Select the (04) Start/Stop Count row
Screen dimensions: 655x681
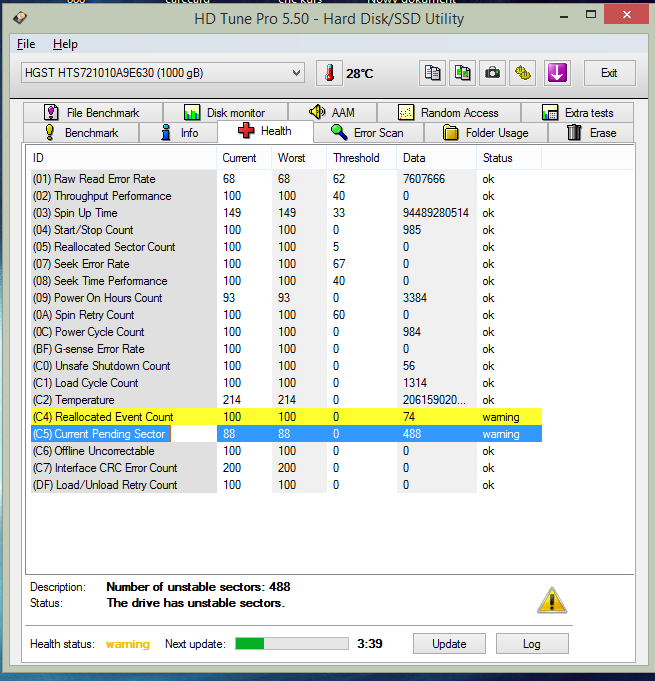(287, 230)
